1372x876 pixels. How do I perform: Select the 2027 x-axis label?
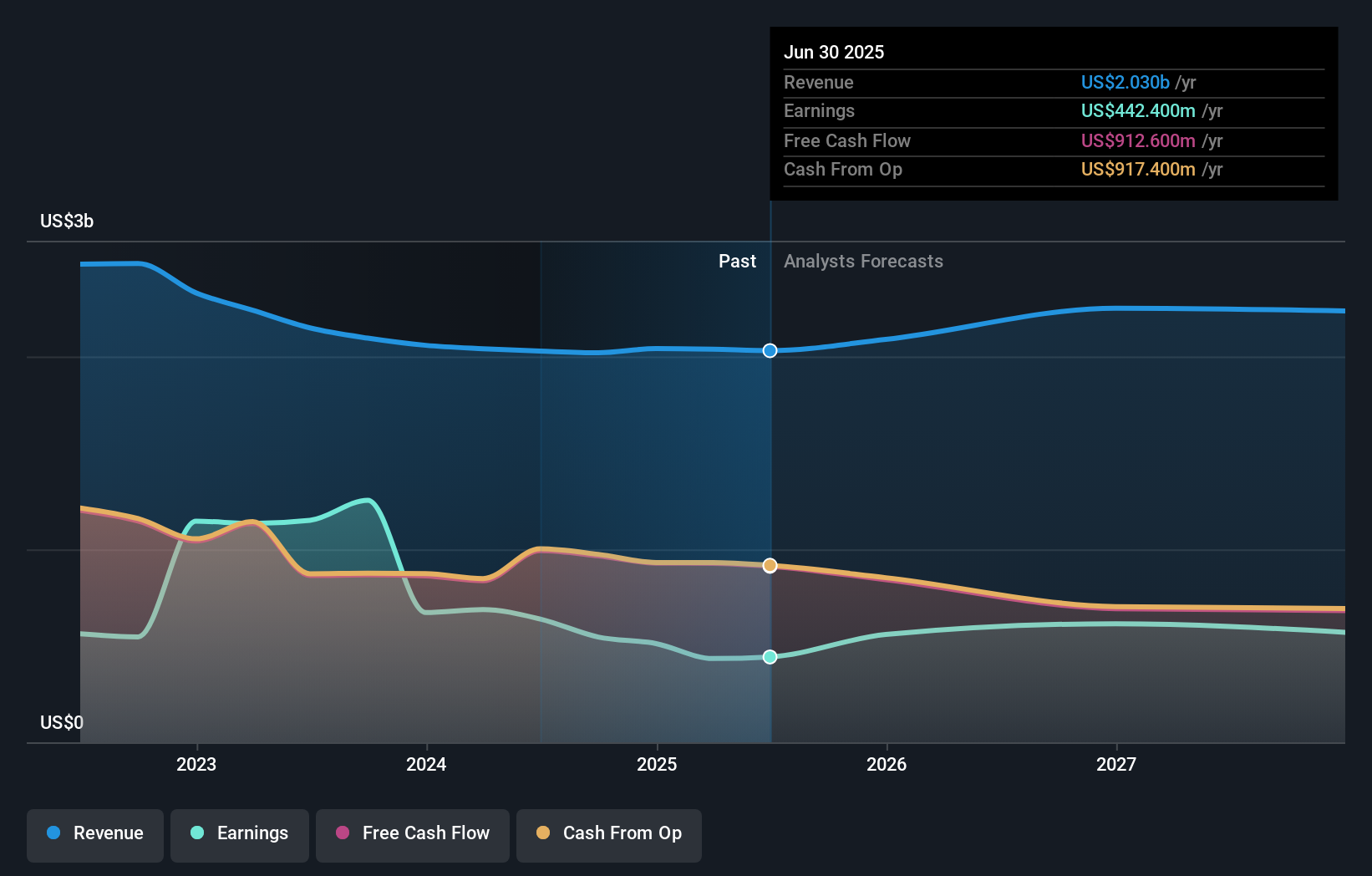pos(1116,764)
